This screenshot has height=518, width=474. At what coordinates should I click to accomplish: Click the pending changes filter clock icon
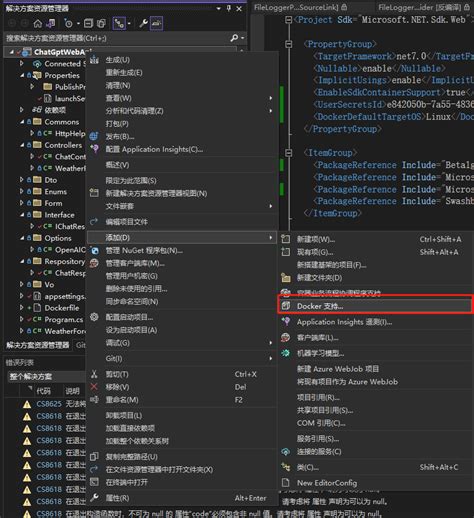tap(68, 24)
